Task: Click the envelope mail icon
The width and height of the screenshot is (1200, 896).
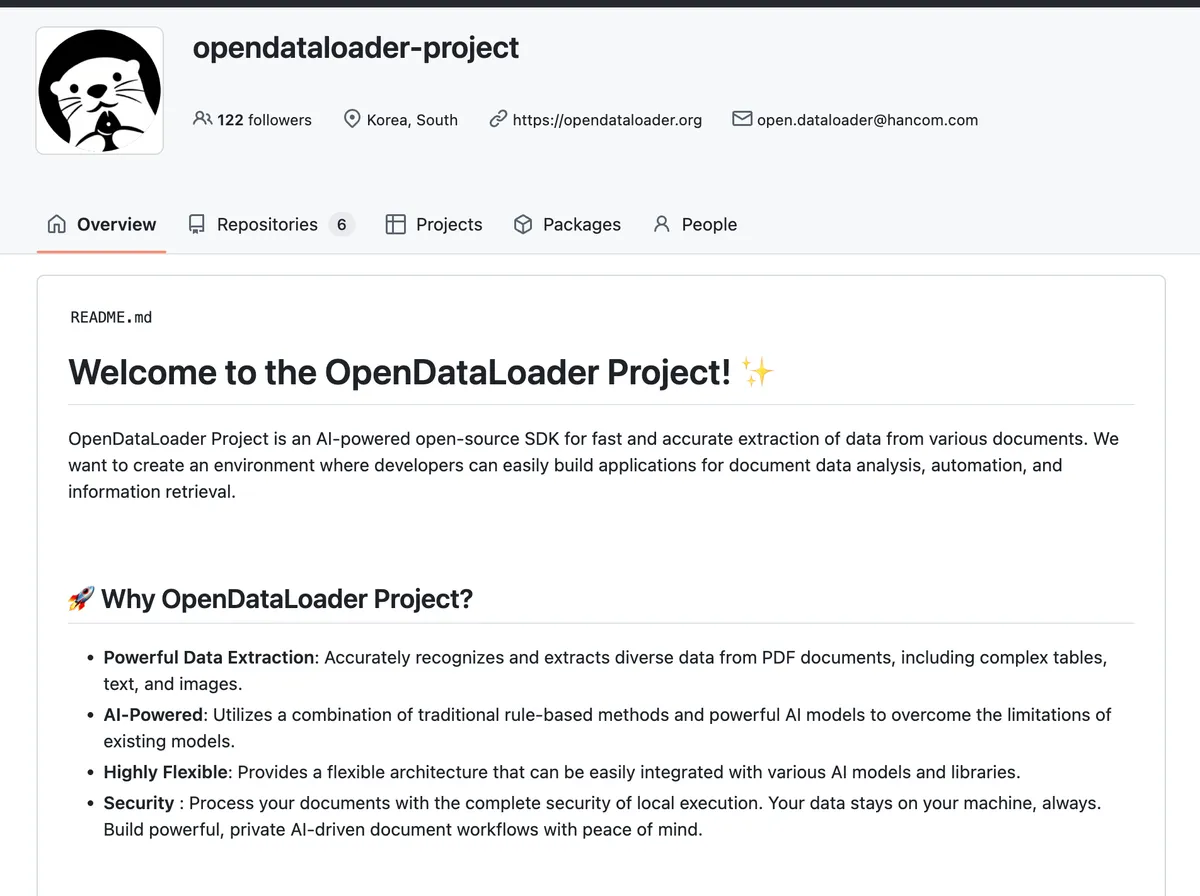Action: click(742, 119)
